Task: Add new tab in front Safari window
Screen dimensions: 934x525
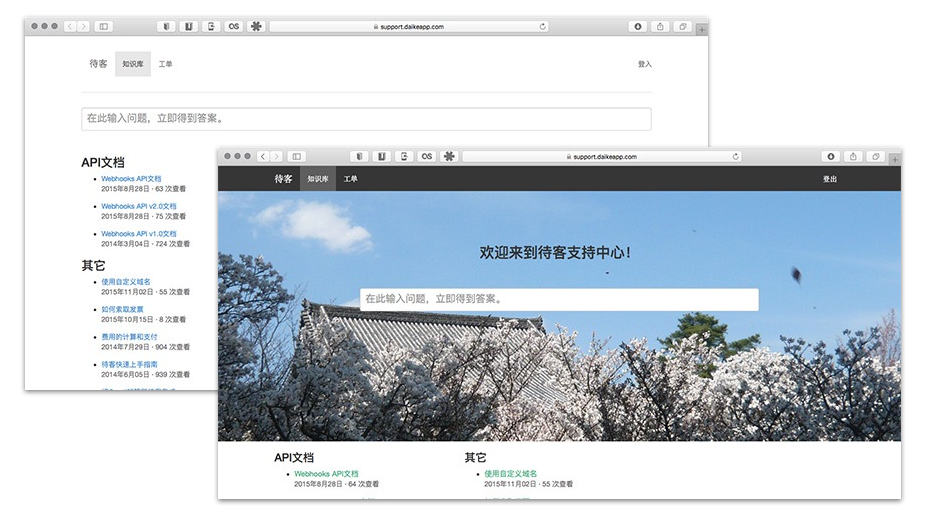Action: click(895, 159)
